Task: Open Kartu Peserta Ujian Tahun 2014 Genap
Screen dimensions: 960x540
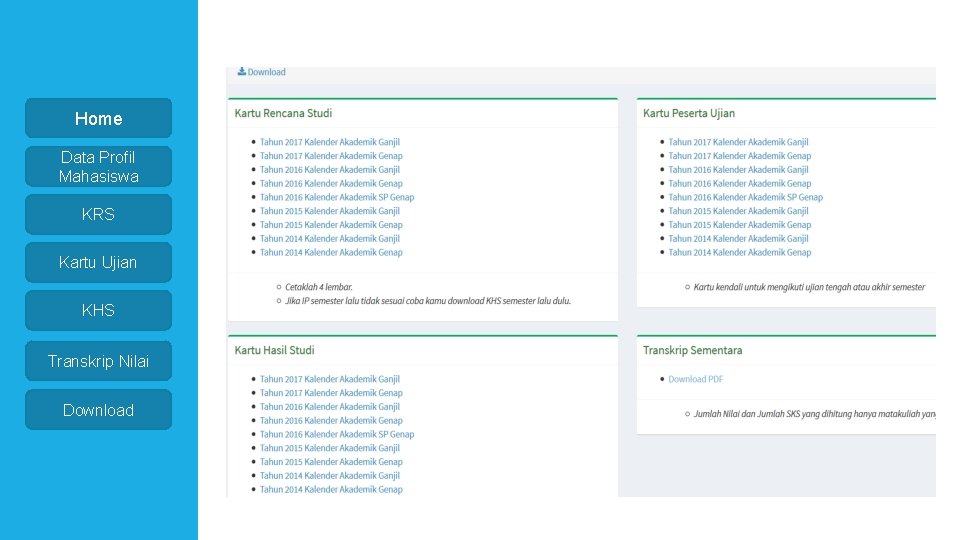Action: click(740, 252)
